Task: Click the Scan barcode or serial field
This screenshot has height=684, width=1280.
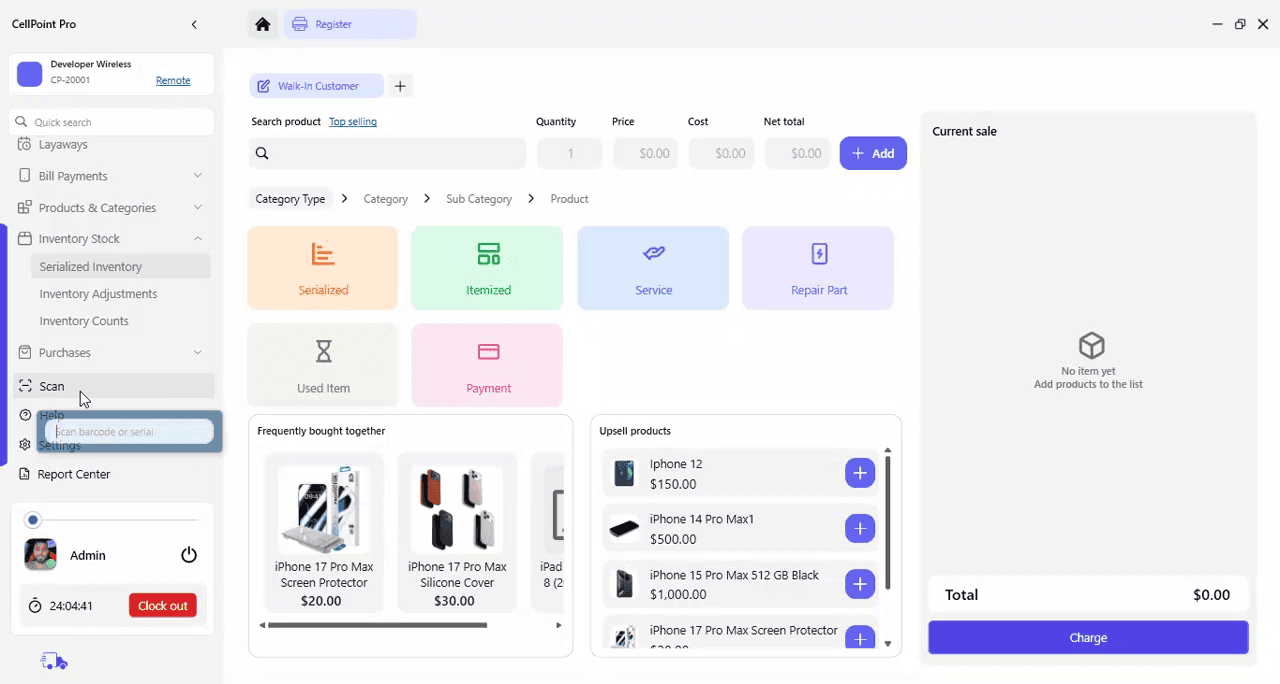Action: (x=129, y=432)
